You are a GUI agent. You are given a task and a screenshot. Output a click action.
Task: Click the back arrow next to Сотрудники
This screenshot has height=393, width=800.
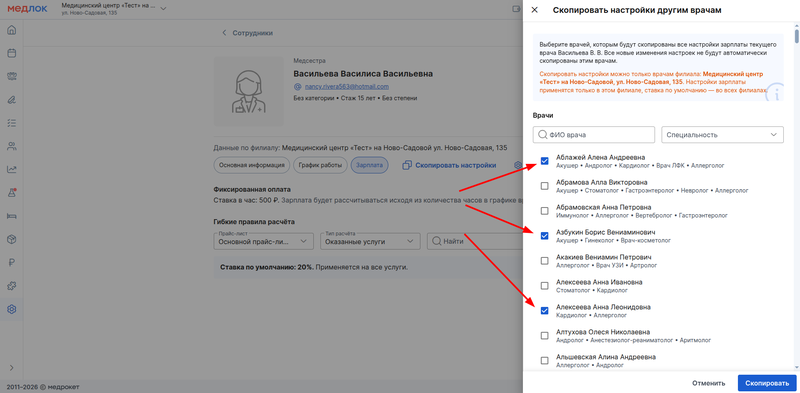223,33
